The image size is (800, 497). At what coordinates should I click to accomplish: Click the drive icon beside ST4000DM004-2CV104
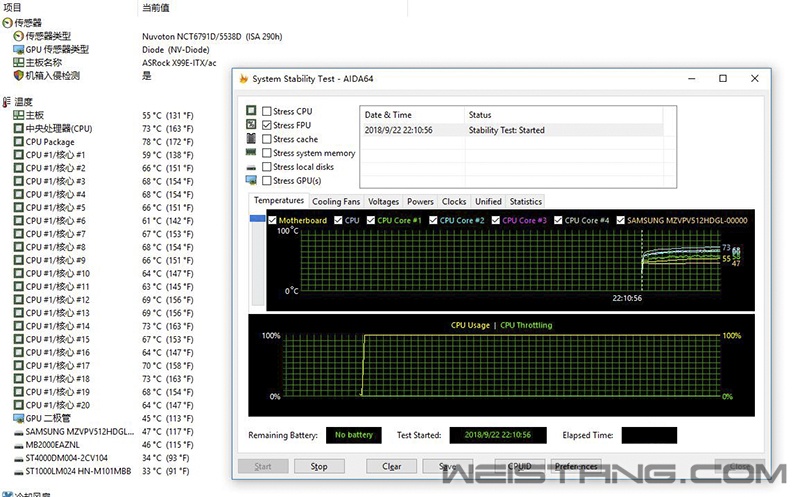click(18, 457)
